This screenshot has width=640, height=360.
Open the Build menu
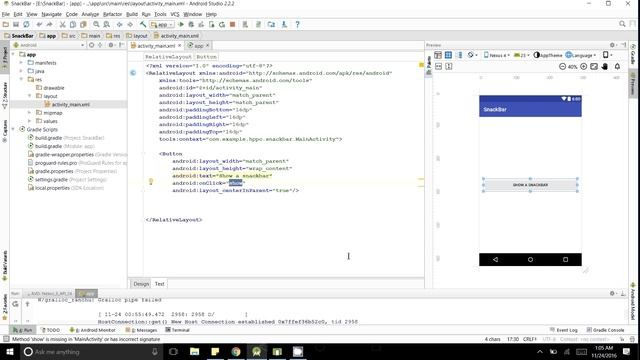point(132,14)
